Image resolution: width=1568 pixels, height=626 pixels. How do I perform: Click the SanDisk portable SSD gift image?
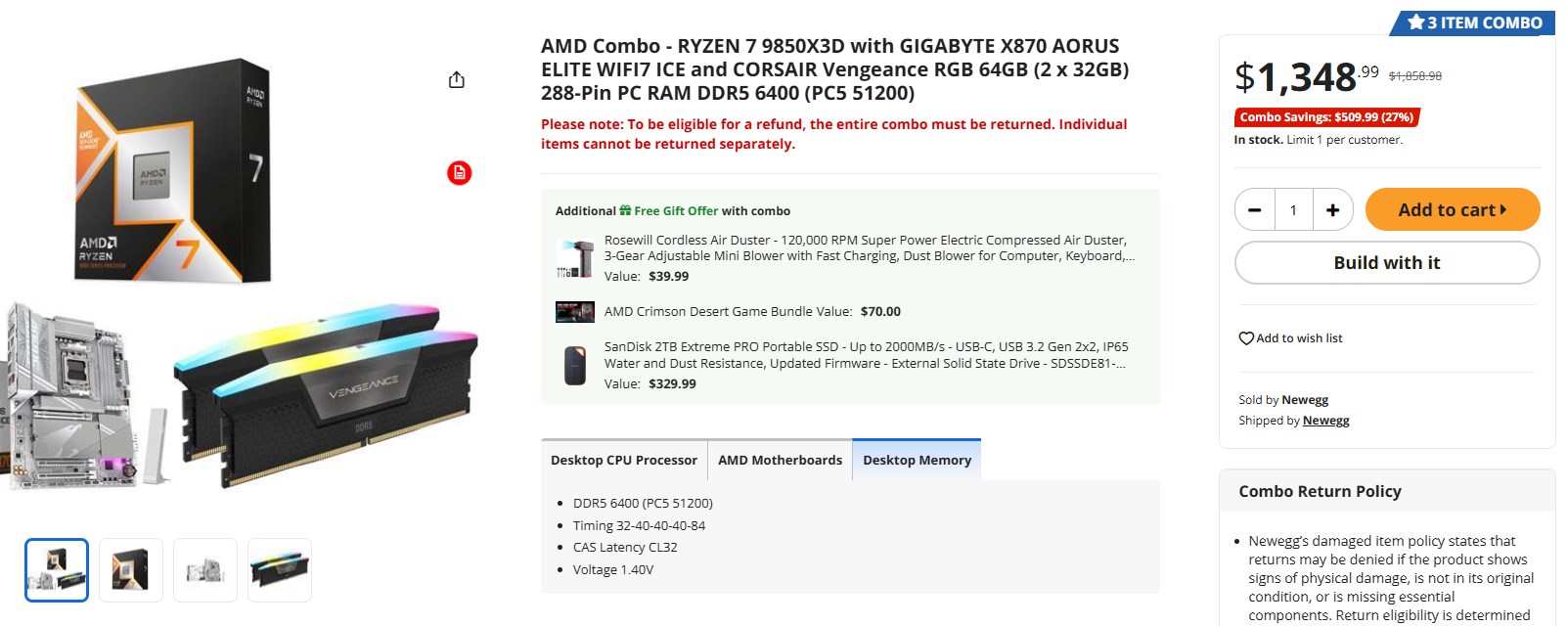pos(575,365)
